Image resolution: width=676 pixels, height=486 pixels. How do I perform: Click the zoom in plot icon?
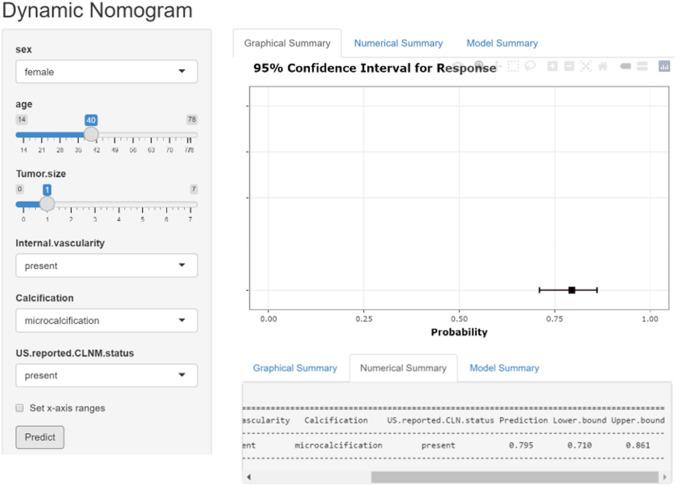(553, 66)
